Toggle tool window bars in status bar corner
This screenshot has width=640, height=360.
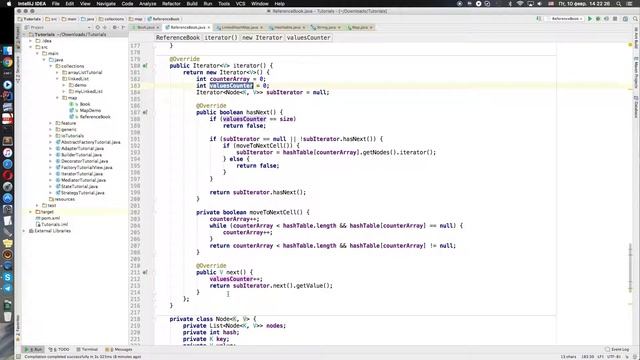click(18, 356)
